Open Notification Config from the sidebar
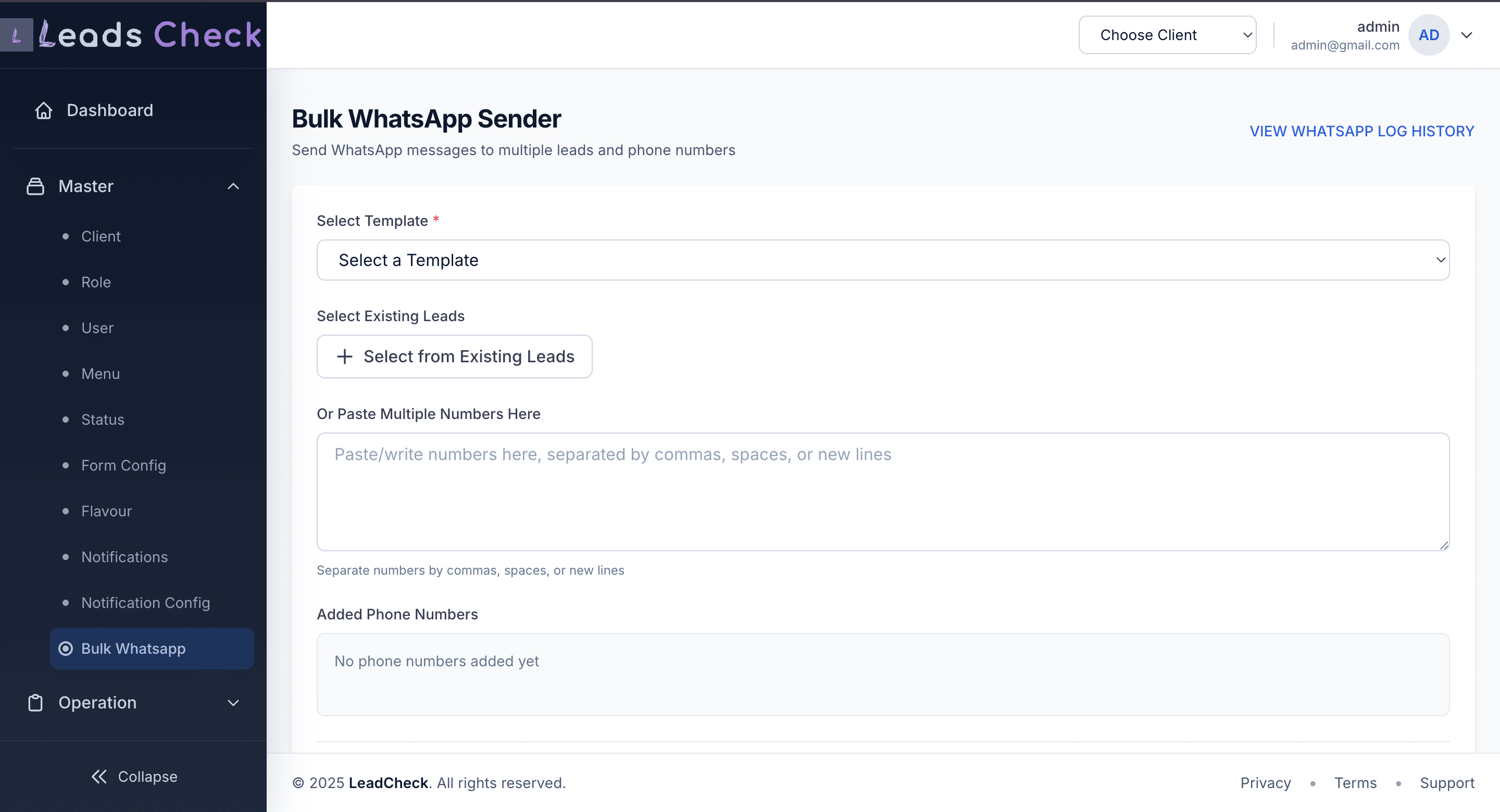1500x812 pixels. [x=145, y=602]
